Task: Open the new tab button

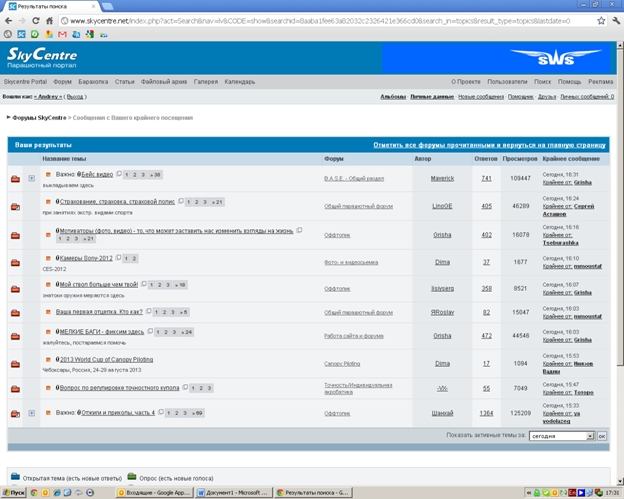Action: tap(107, 6)
